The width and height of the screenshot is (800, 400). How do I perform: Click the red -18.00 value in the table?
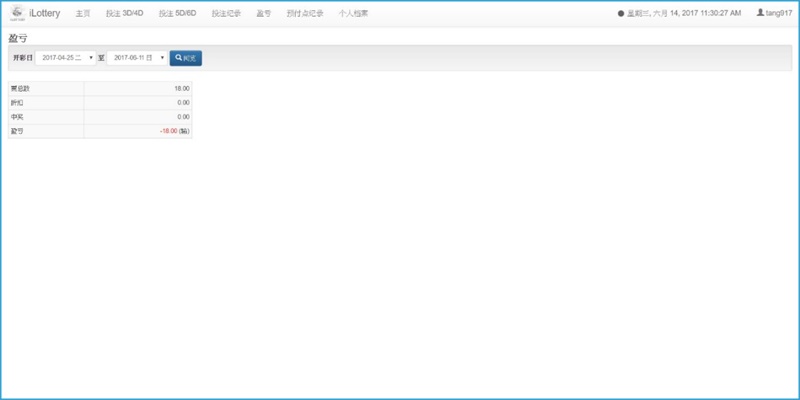[167, 131]
